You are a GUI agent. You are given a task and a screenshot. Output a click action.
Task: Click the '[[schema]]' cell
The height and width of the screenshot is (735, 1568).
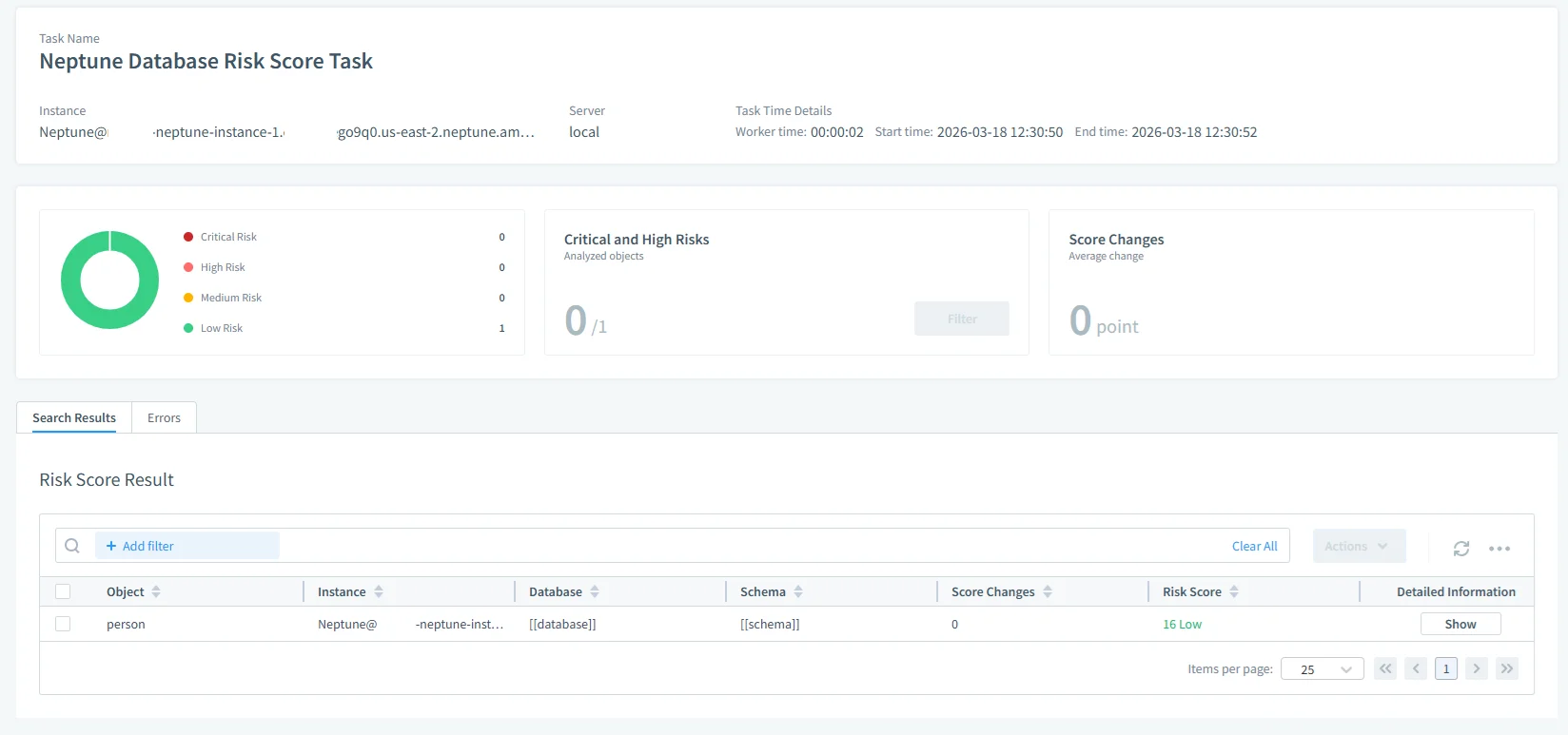(770, 625)
